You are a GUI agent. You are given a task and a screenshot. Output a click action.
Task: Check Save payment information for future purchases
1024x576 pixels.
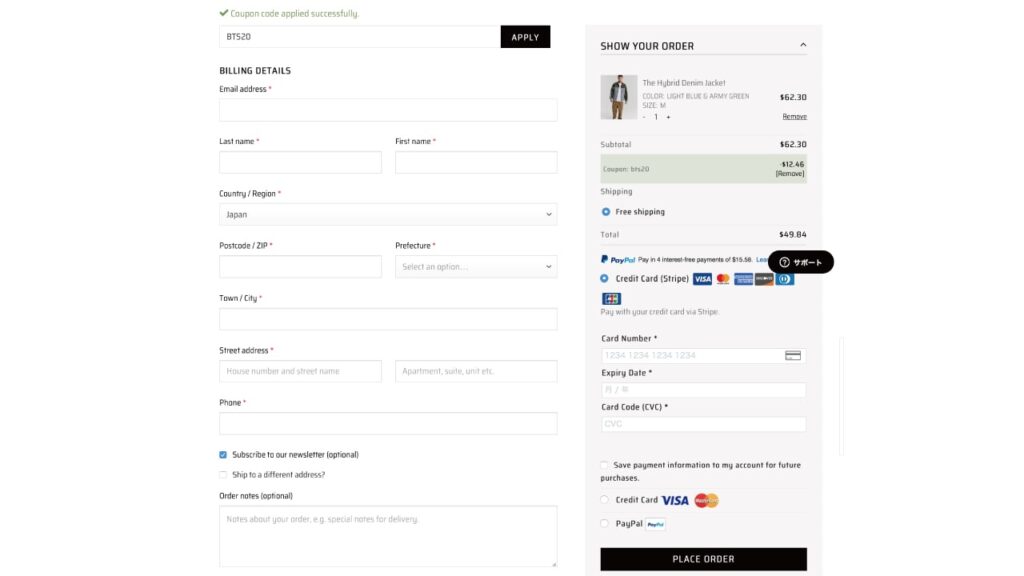click(x=604, y=465)
